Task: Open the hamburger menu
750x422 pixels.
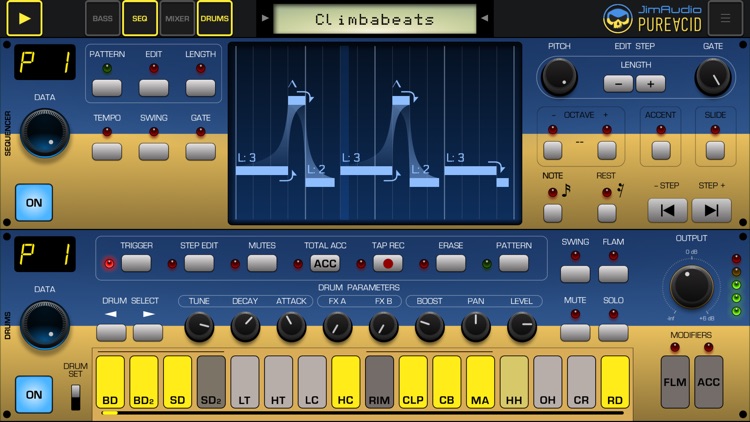Action: coord(725,19)
